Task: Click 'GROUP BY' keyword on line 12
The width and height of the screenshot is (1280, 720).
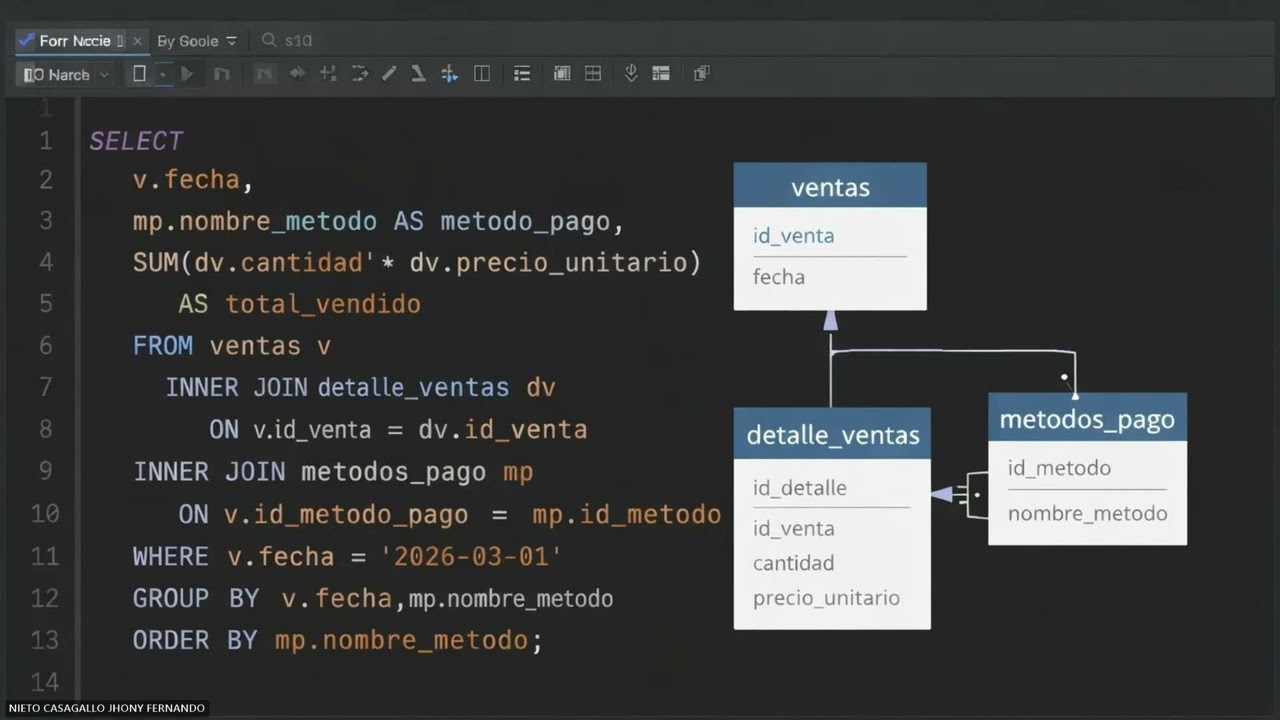Action: [196, 598]
